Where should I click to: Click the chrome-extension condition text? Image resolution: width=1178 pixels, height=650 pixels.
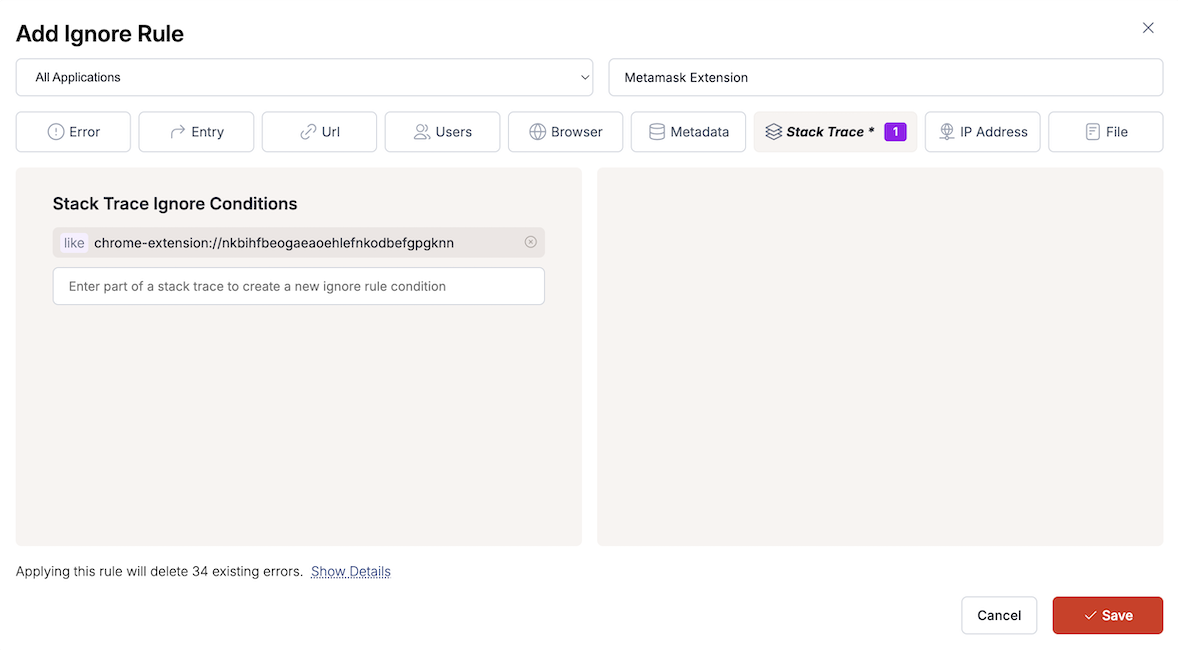point(273,243)
